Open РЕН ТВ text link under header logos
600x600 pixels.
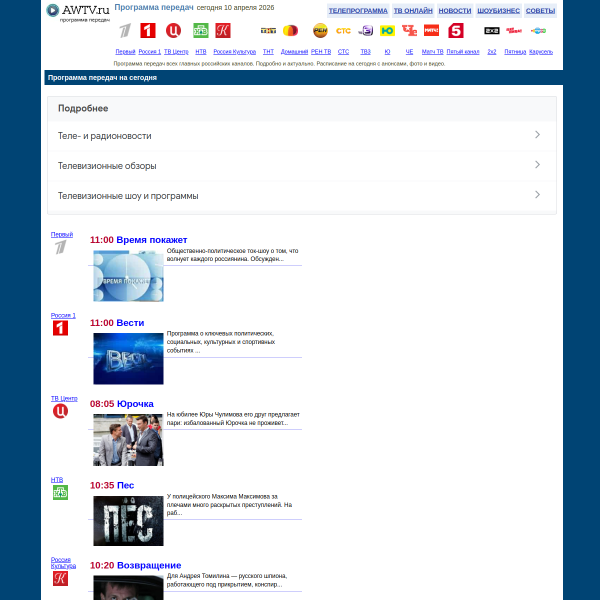pos(321,52)
